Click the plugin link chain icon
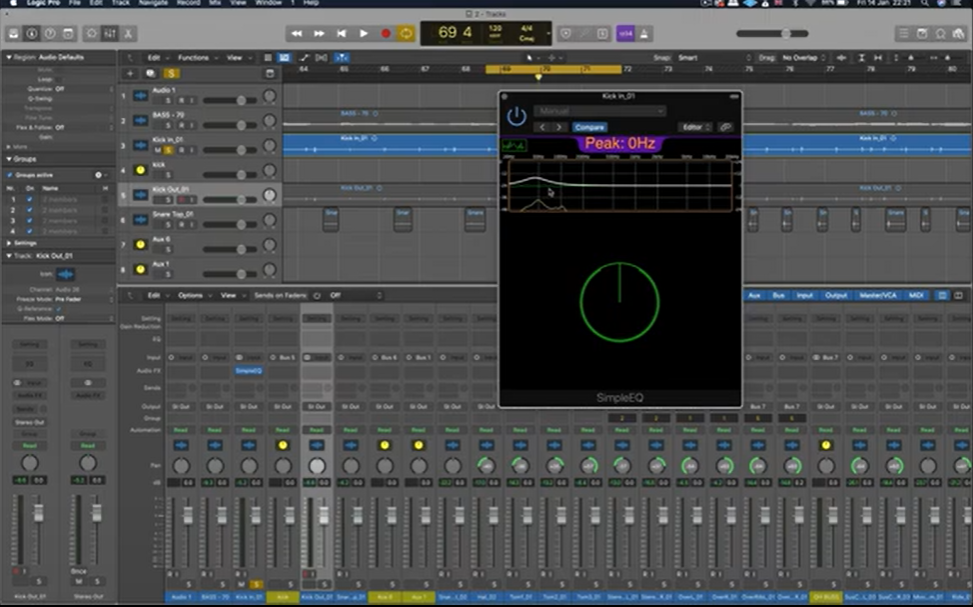973x607 pixels. coord(725,127)
